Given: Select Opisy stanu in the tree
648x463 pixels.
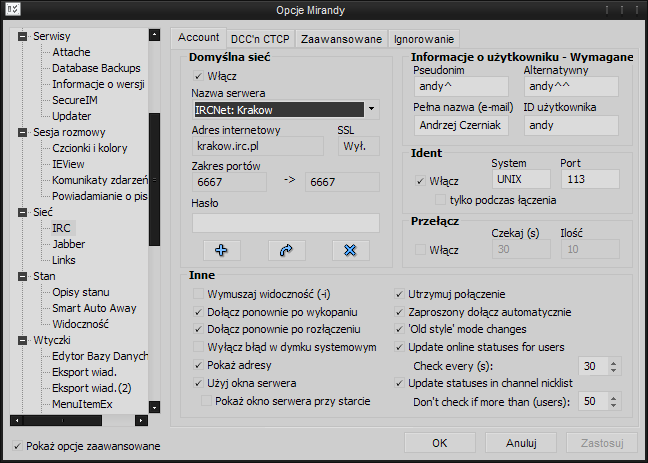Looking at the screenshot, I should coord(81,292).
